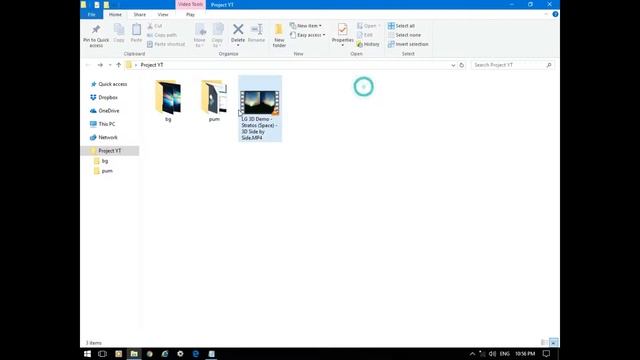The height and width of the screenshot is (360, 640).
Task: Click Copy path in Clipboard group
Action: pos(162,35)
